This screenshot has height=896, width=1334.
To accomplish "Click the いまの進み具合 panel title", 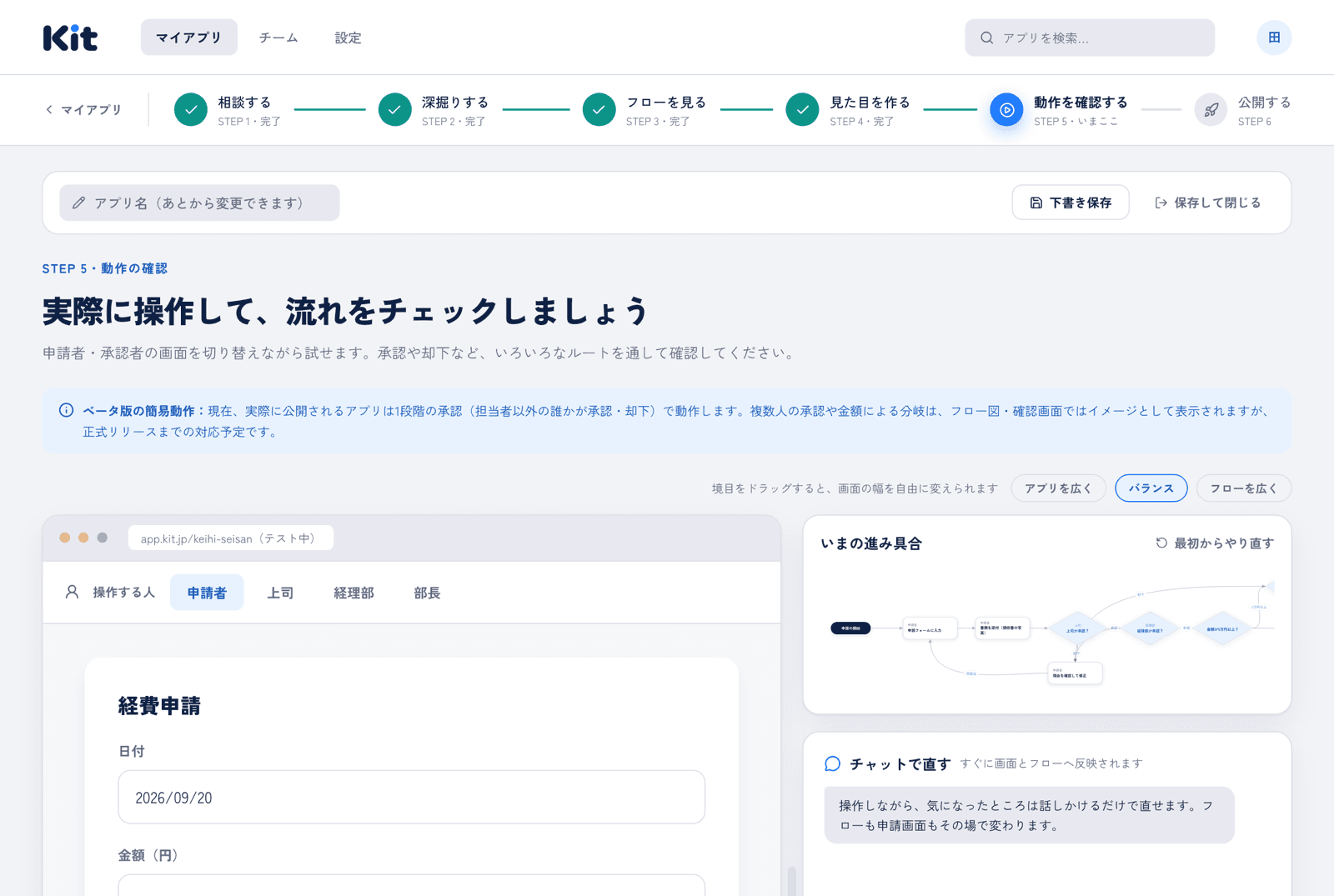I will pyautogui.click(x=871, y=543).
